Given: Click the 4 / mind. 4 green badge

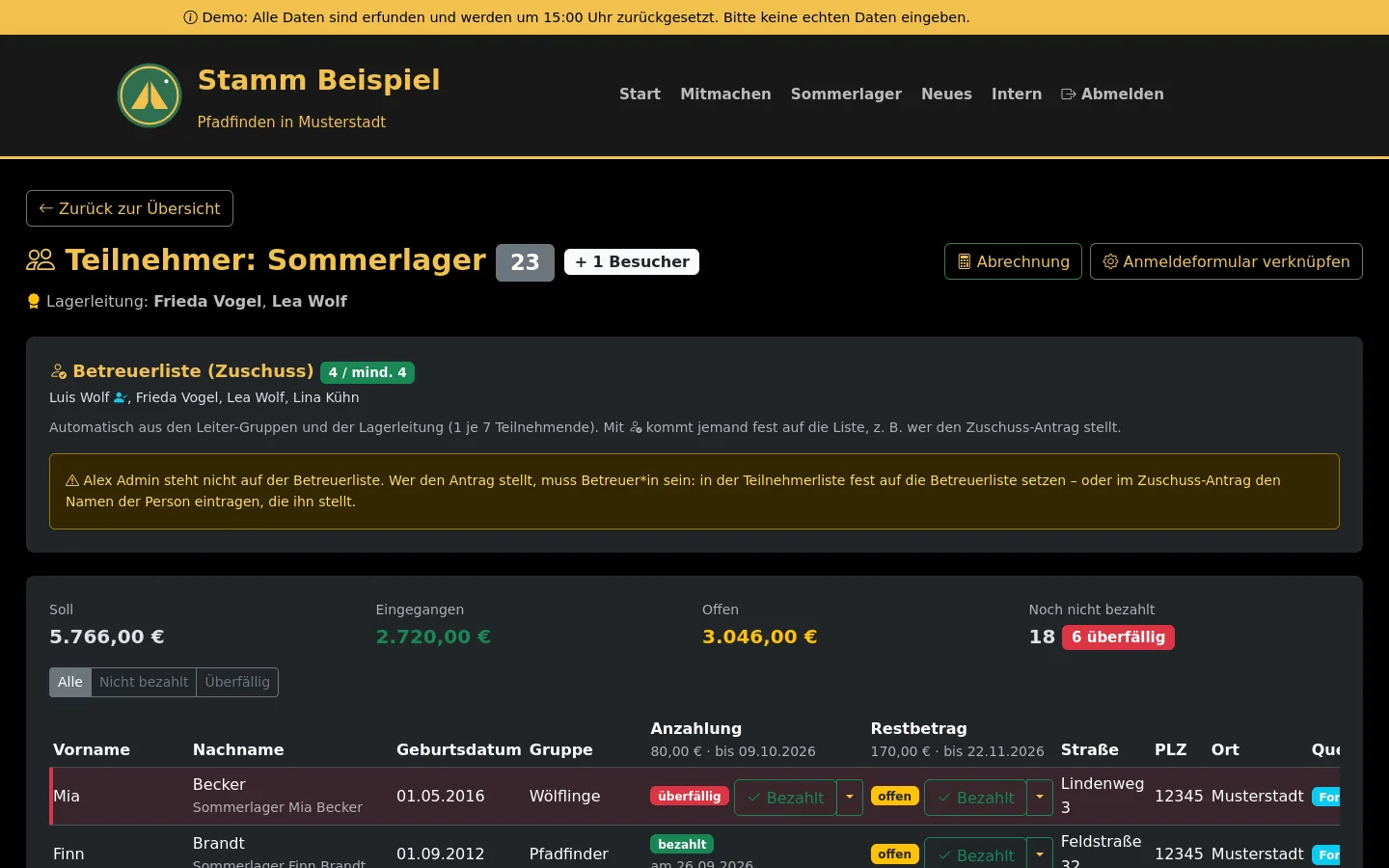Looking at the screenshot, I should pyautogui.click(x=368, y=372).
